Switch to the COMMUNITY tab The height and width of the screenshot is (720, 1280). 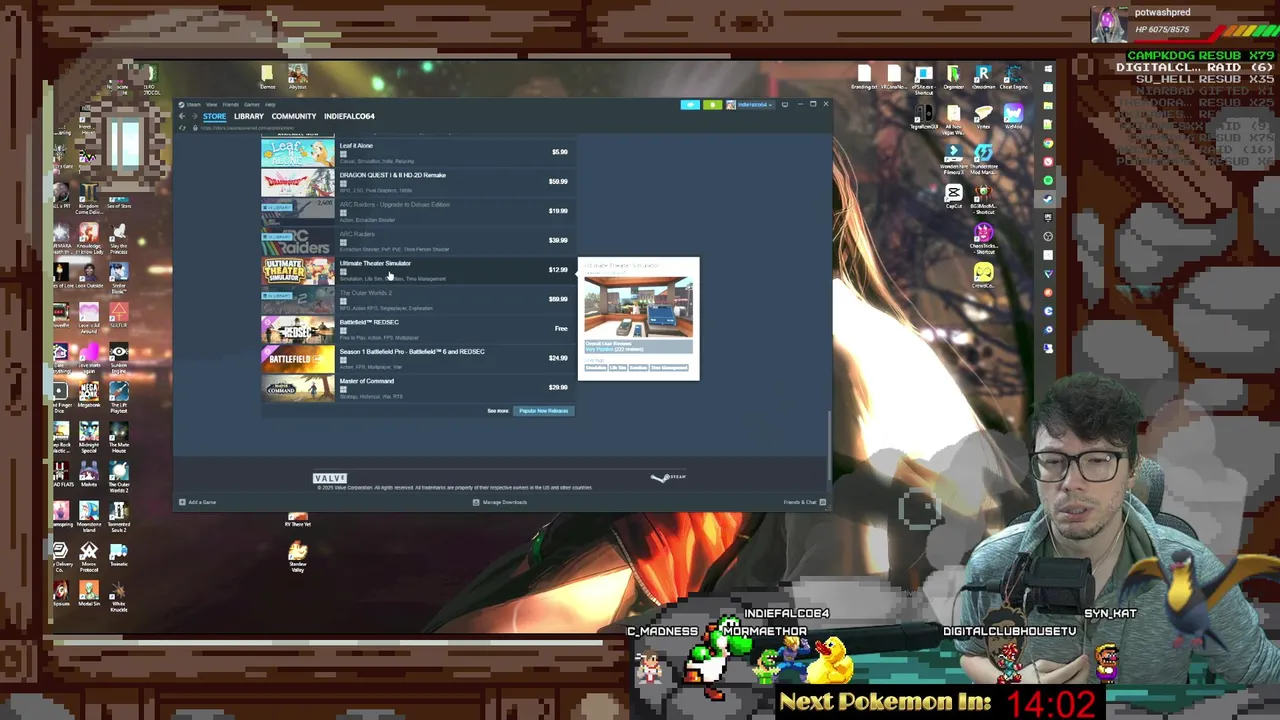pos(294,116)
